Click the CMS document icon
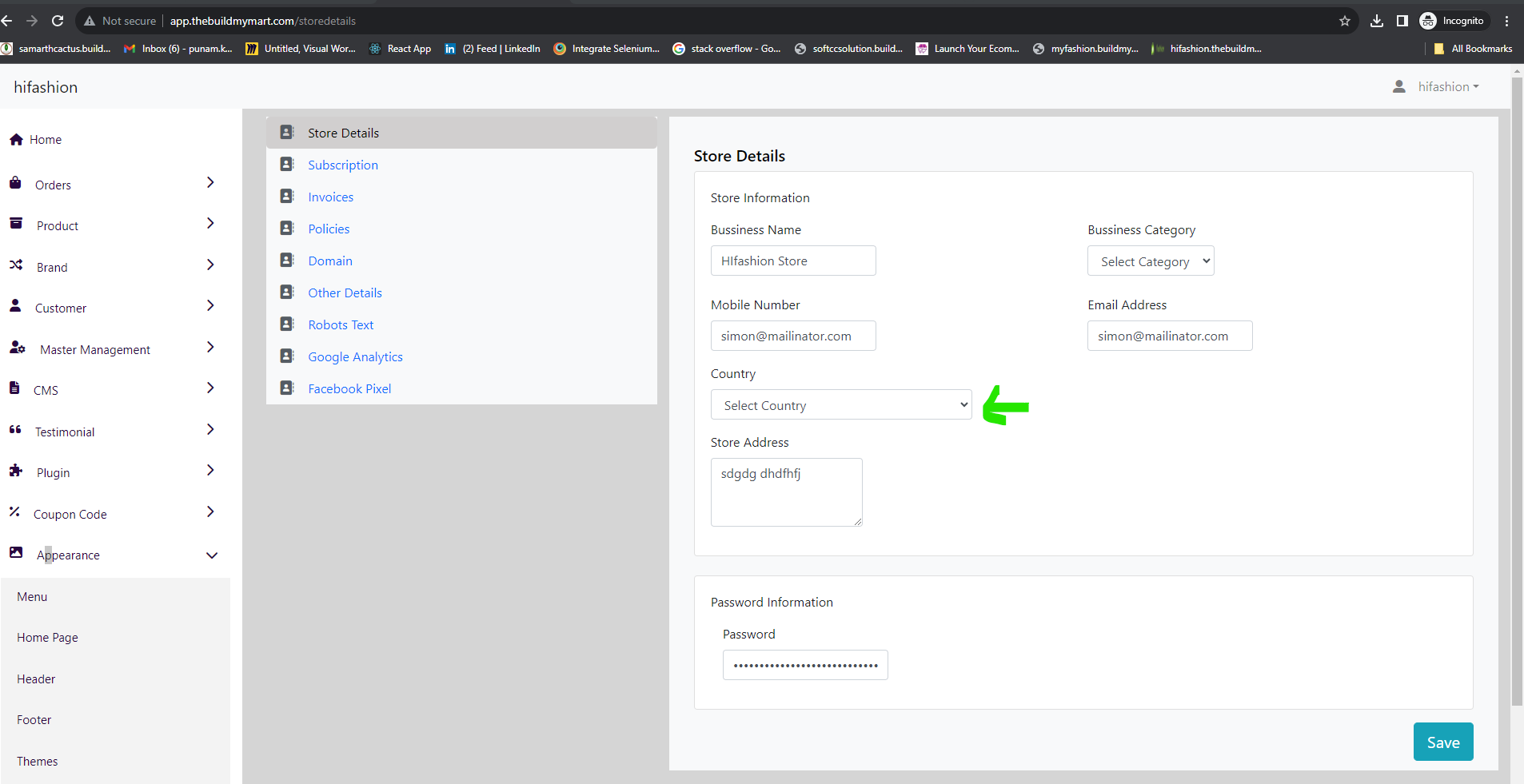The image size is (1524, 784). point(14,388)
